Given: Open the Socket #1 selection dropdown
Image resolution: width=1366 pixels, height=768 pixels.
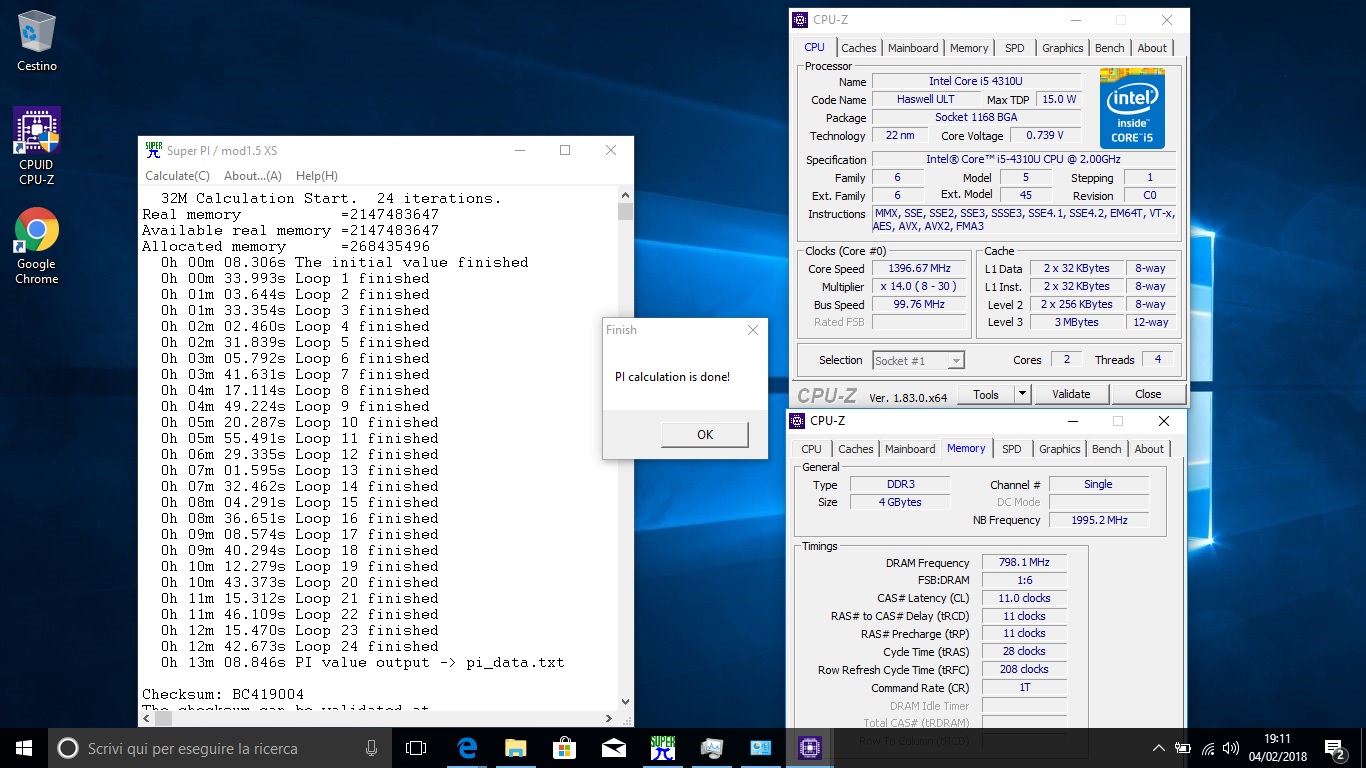Looking at the screenshot, I should (x=918, y=360).
